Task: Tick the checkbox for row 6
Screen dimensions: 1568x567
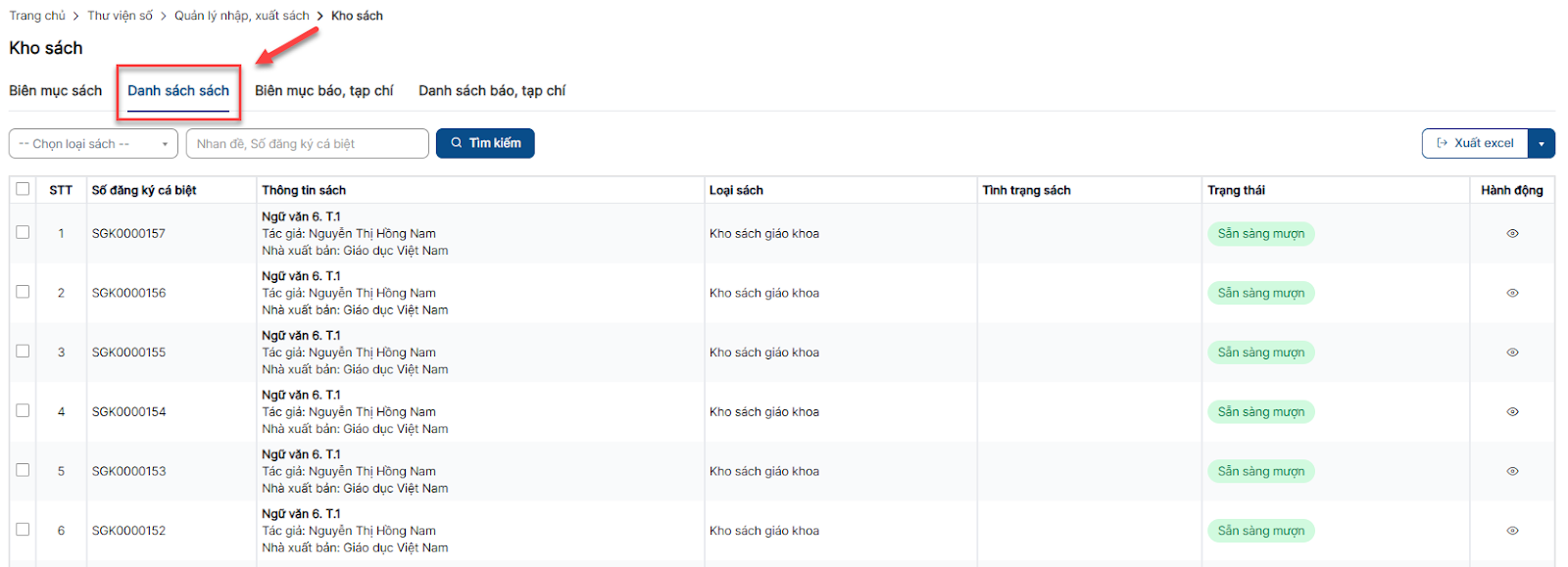Action: (x=23, y=529)
